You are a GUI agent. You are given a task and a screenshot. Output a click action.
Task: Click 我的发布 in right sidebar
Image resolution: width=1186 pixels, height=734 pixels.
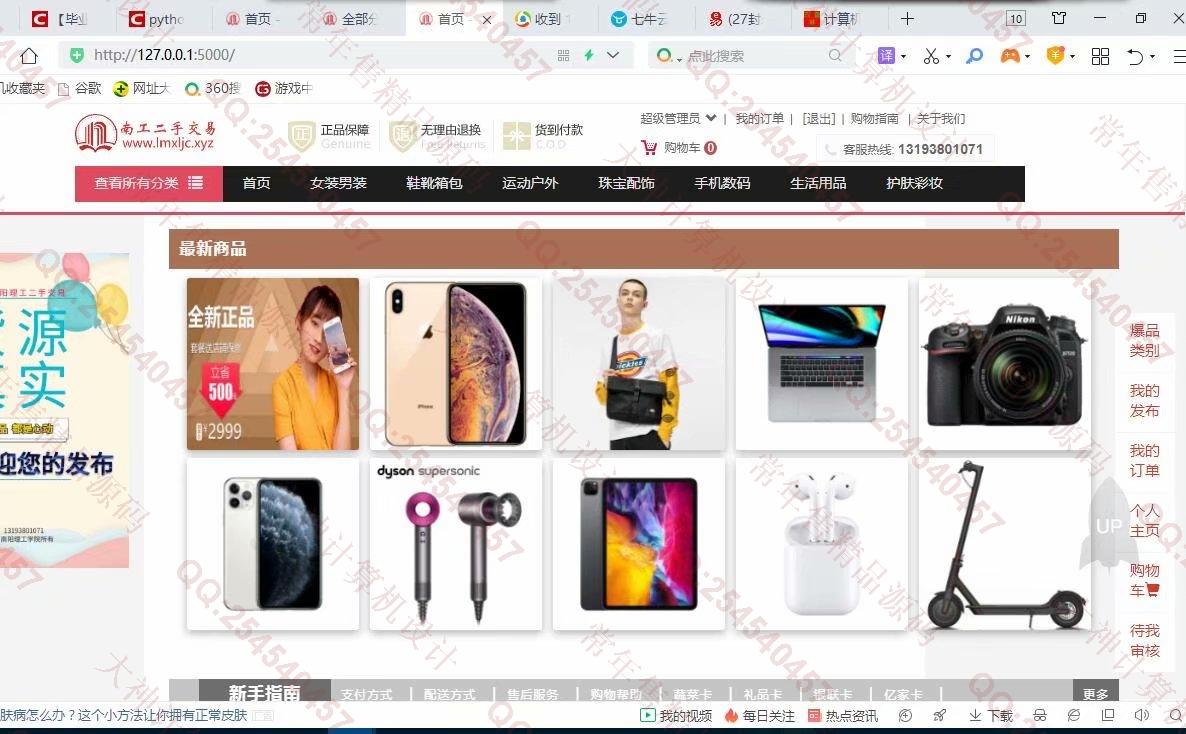[x=1144, y=400]
